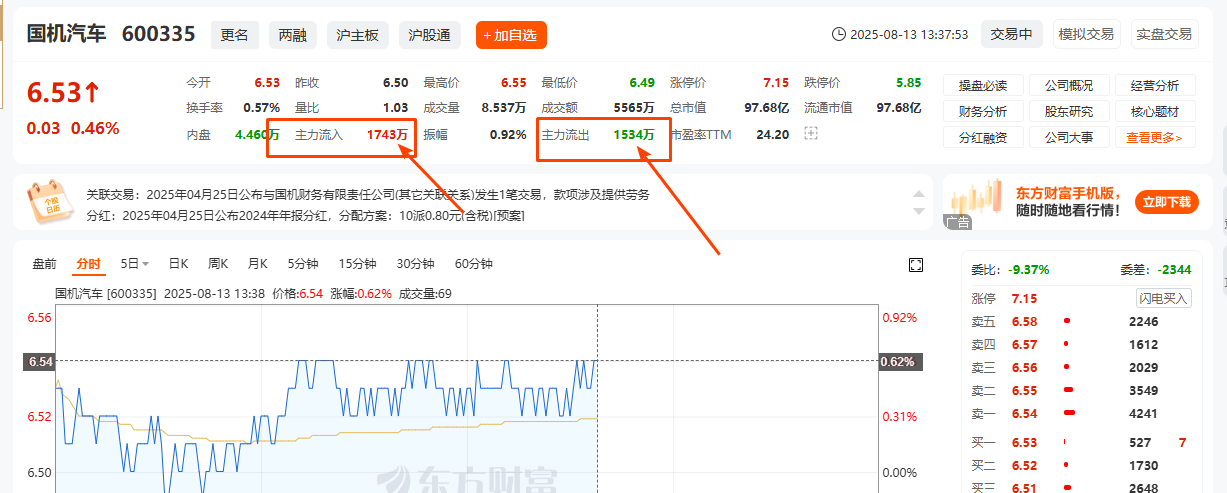Open 实盘交易
1227x493 pixels.
(1164, 34)
